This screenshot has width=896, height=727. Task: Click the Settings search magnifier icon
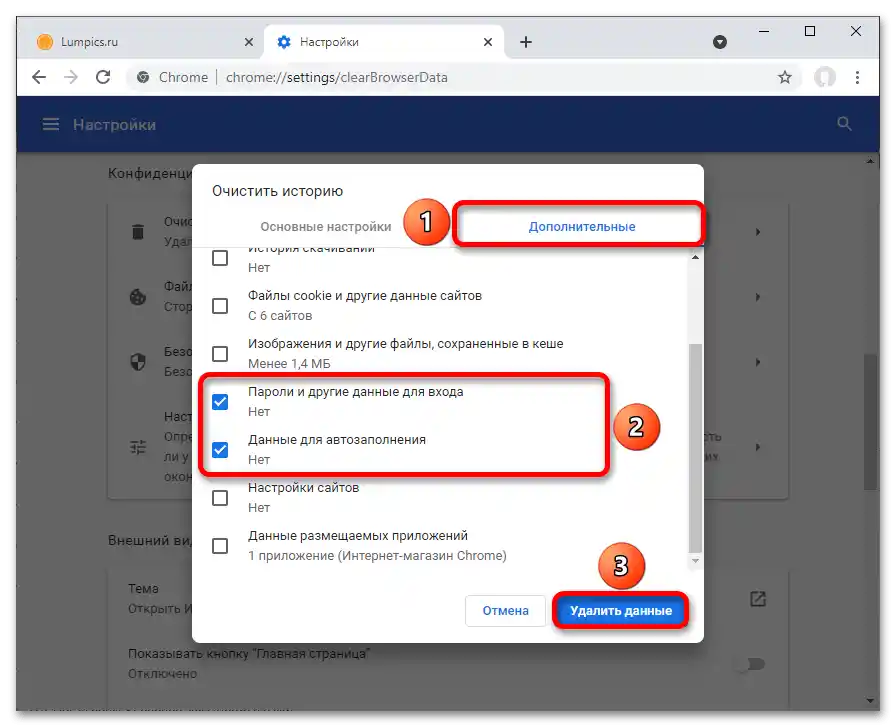click(x=844, y=123)
